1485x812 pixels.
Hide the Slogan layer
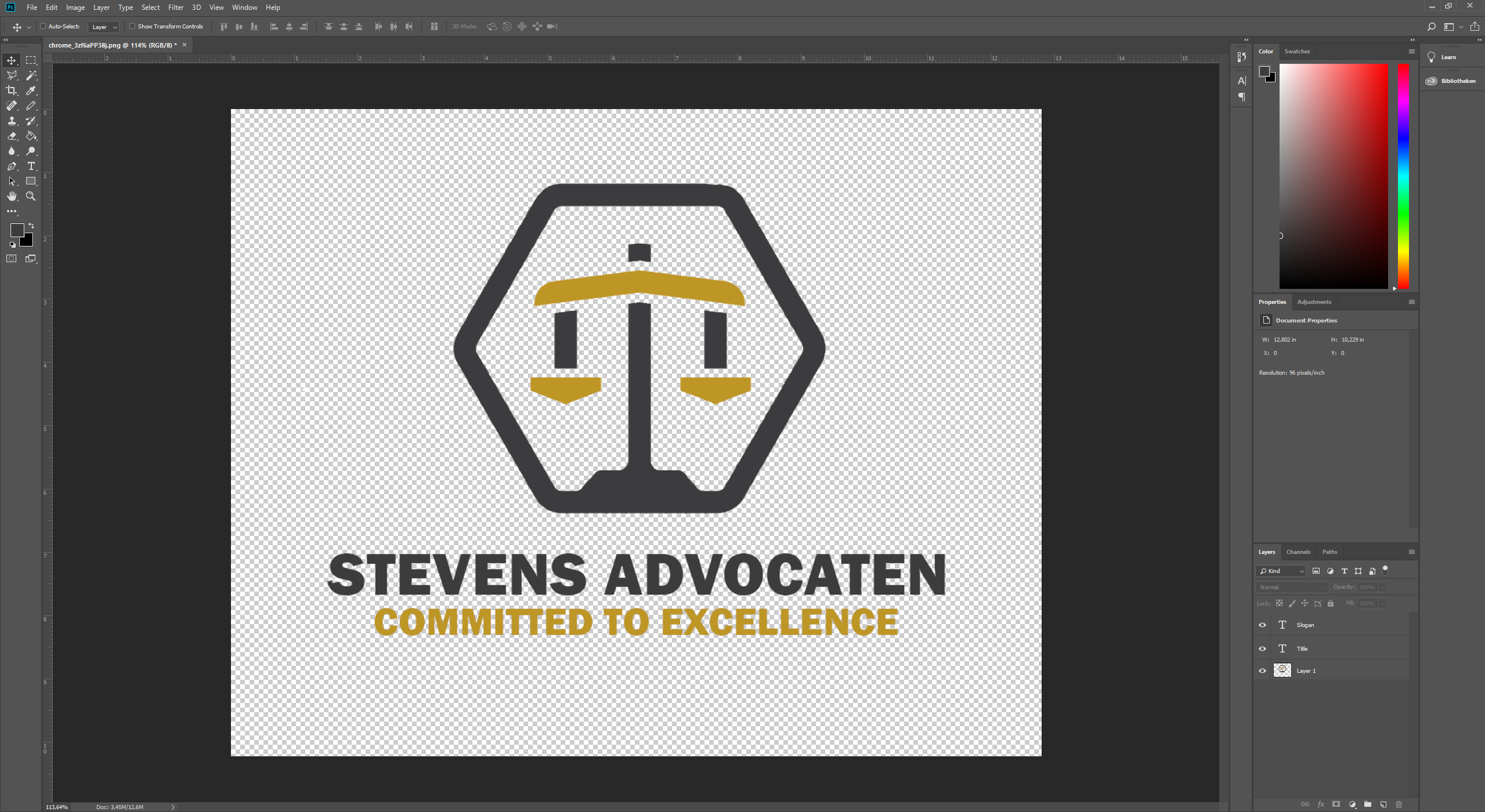(x=1262, y=625)
